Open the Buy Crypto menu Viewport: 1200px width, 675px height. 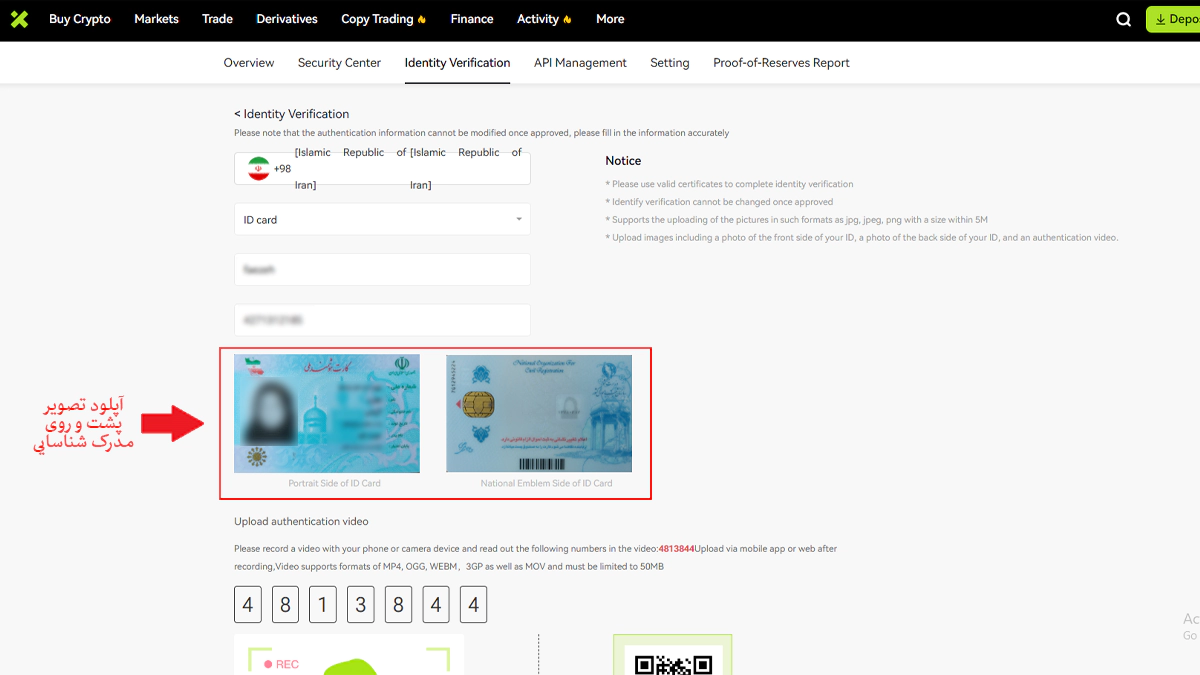pos(80,19)
